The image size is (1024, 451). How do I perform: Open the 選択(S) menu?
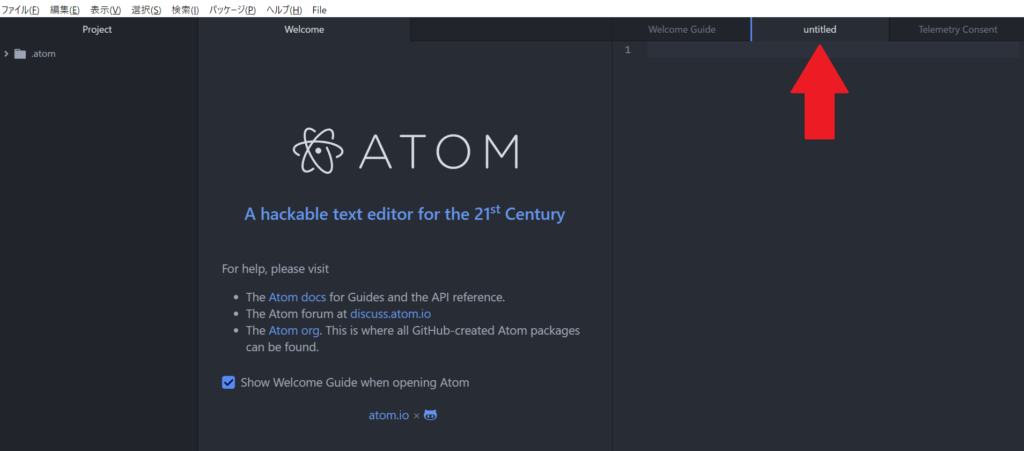[x=146, y=10]
